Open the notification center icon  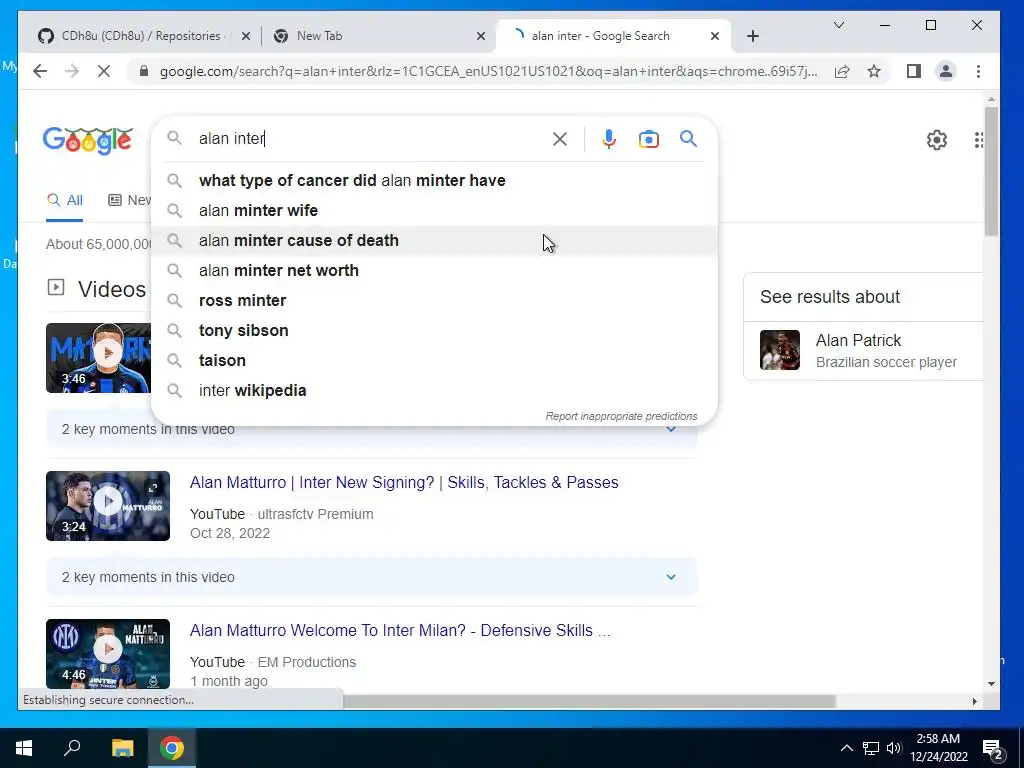click(992, 748)
